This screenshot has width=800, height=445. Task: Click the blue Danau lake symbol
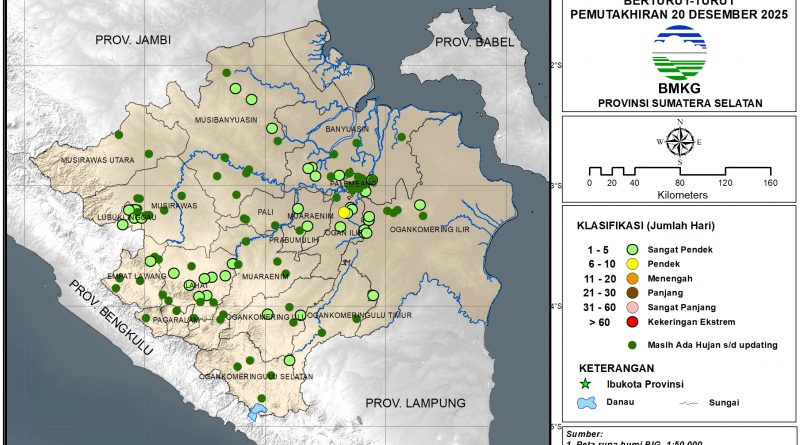(587, 402)
